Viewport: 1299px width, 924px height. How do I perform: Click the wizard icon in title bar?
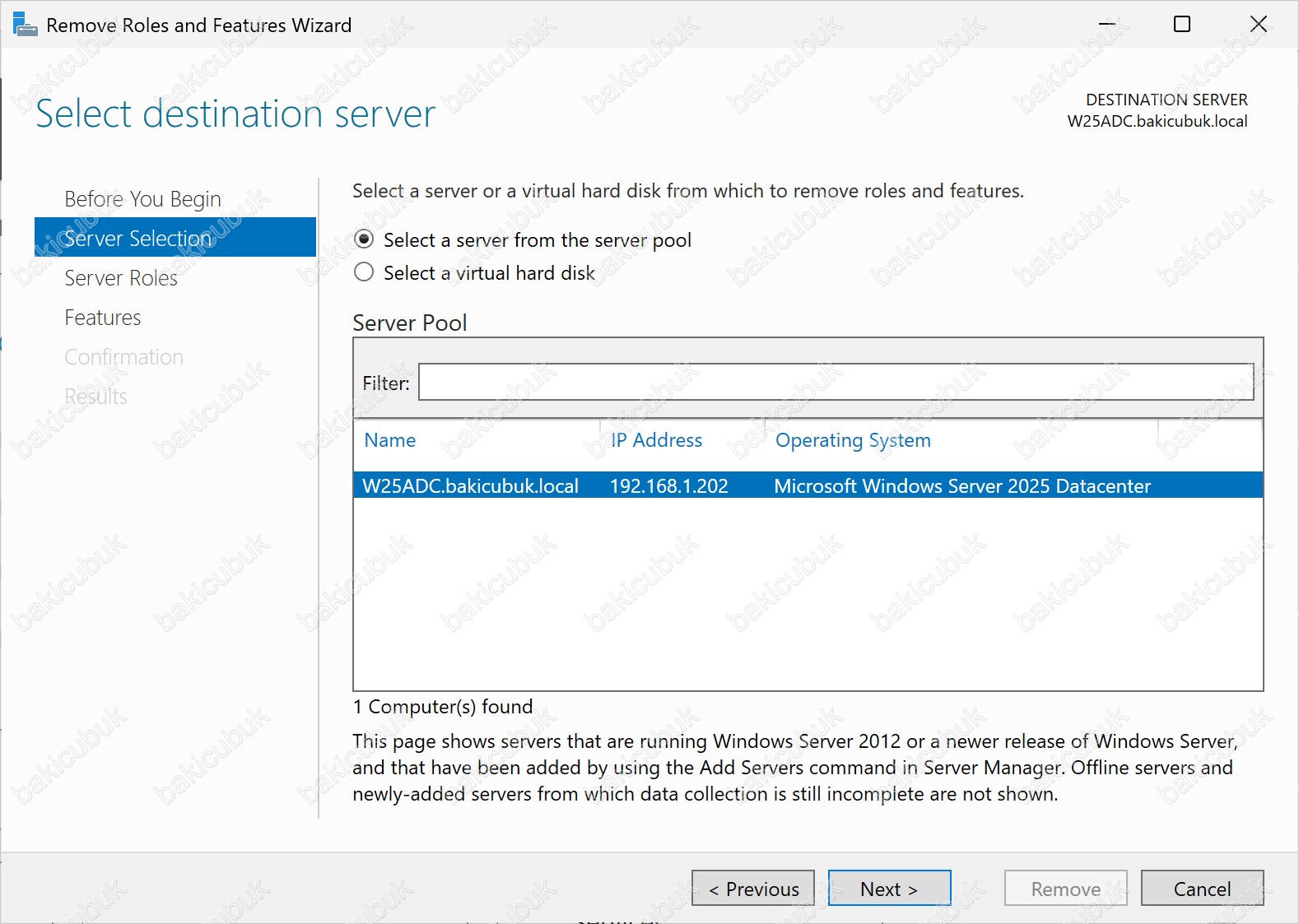click(x=25, y=25)
